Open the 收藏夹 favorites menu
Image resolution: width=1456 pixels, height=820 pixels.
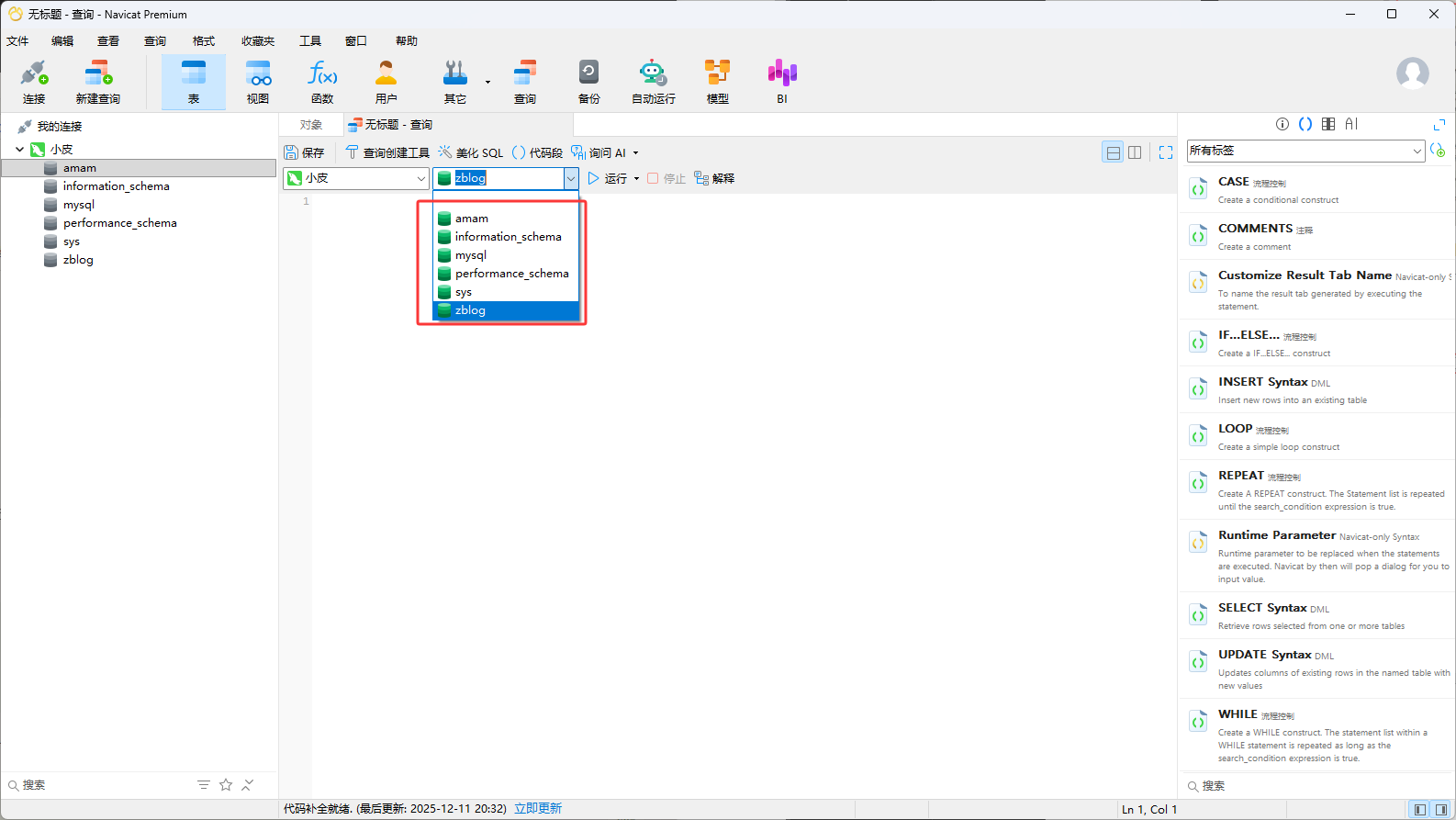[x=258, y=41]
